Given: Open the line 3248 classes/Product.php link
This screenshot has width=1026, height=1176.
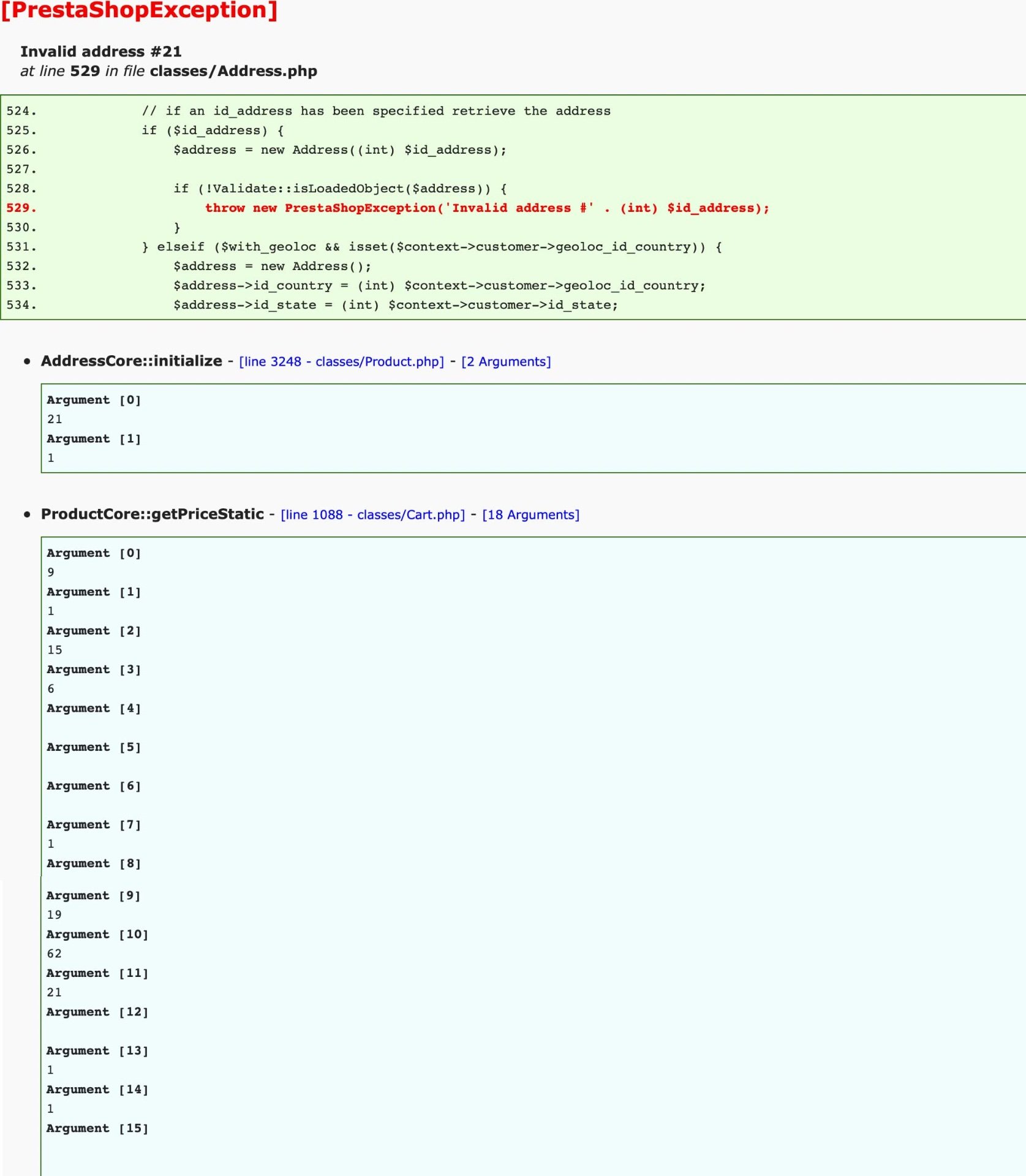Looking at the screenshot, I should [x=341, y=361].
